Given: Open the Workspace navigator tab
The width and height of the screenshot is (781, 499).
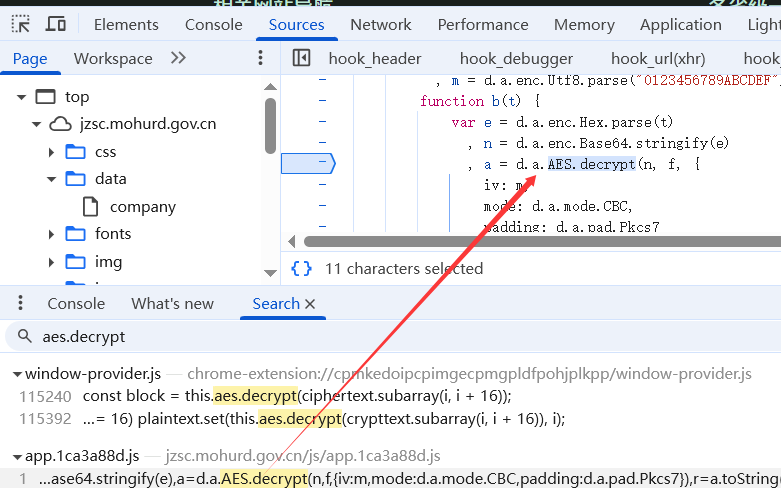Looking at the screenshot, I should tap(113, 58).
